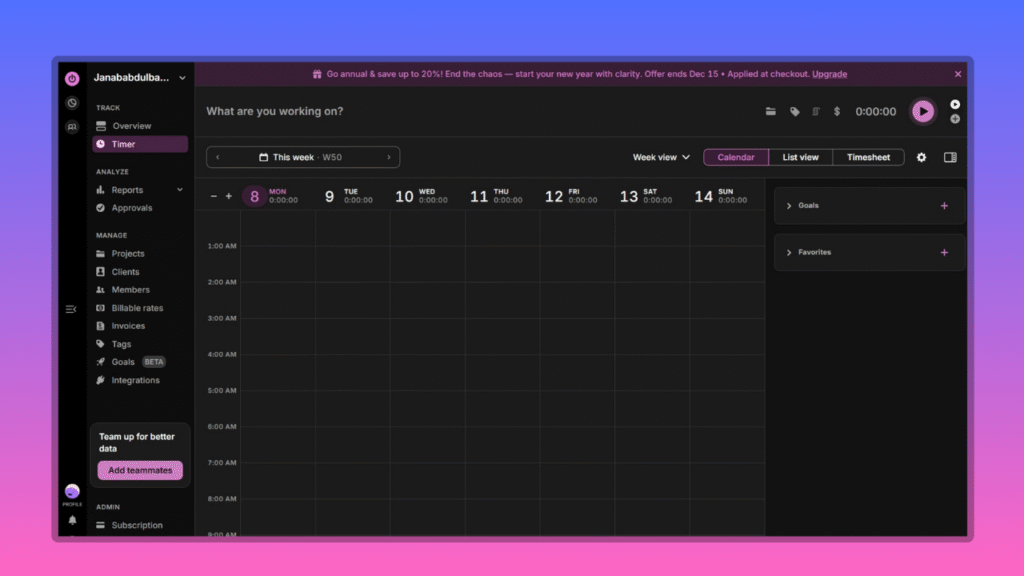Add a new goal with plus icon
1024x576 pixels.
[x=944, y=206]
